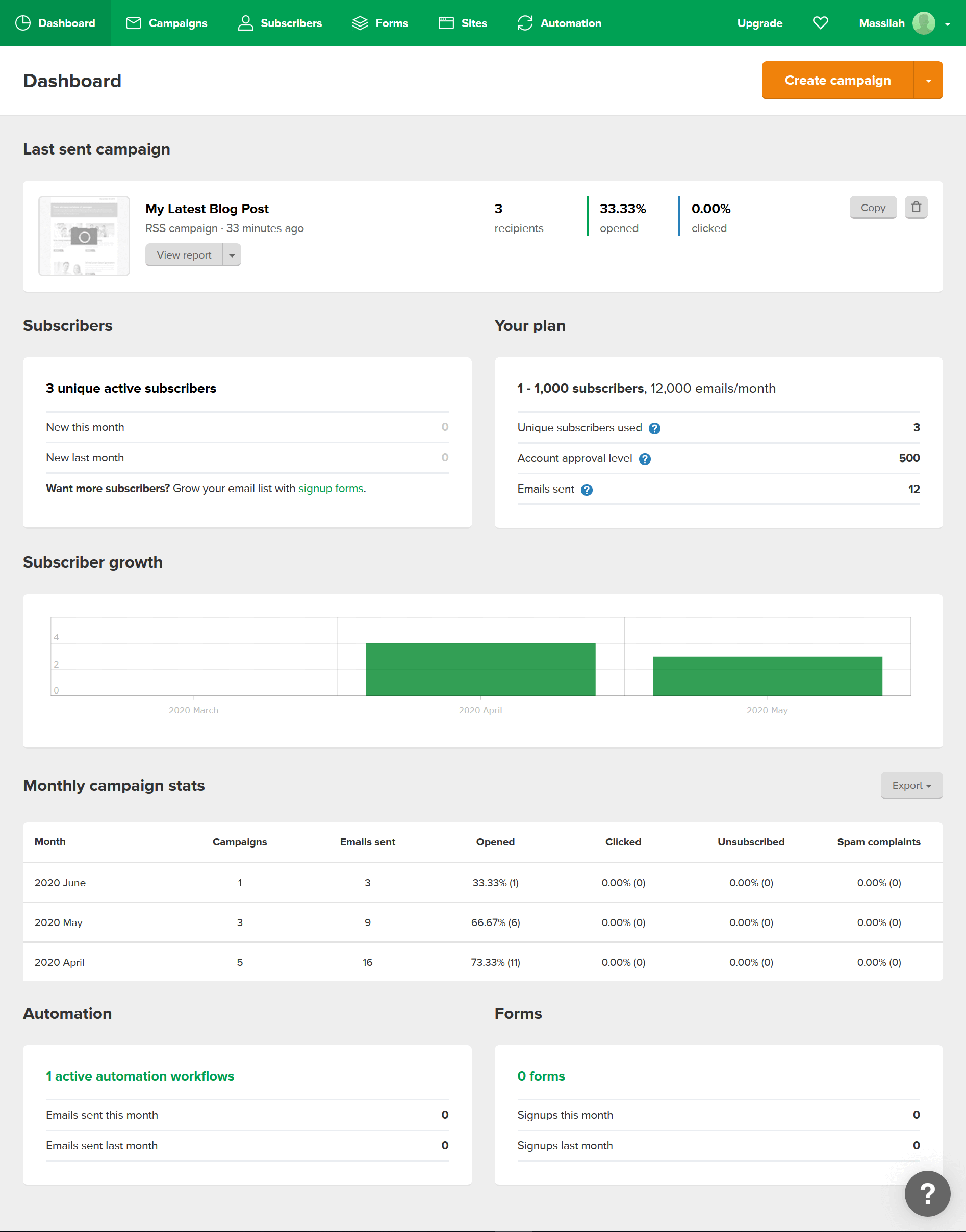Click the 3 recipients stat

point(519,218)
